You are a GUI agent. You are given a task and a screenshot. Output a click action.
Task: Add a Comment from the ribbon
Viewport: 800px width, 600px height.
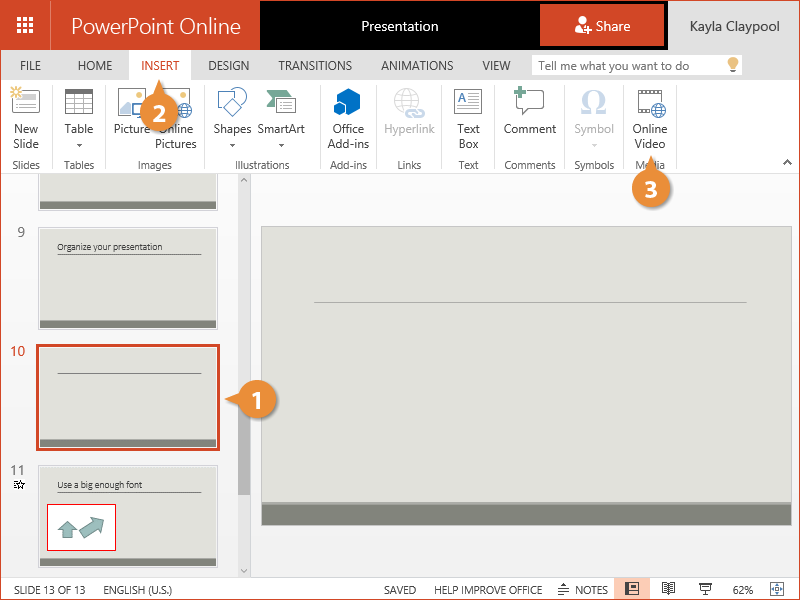[x=529, y=118]
